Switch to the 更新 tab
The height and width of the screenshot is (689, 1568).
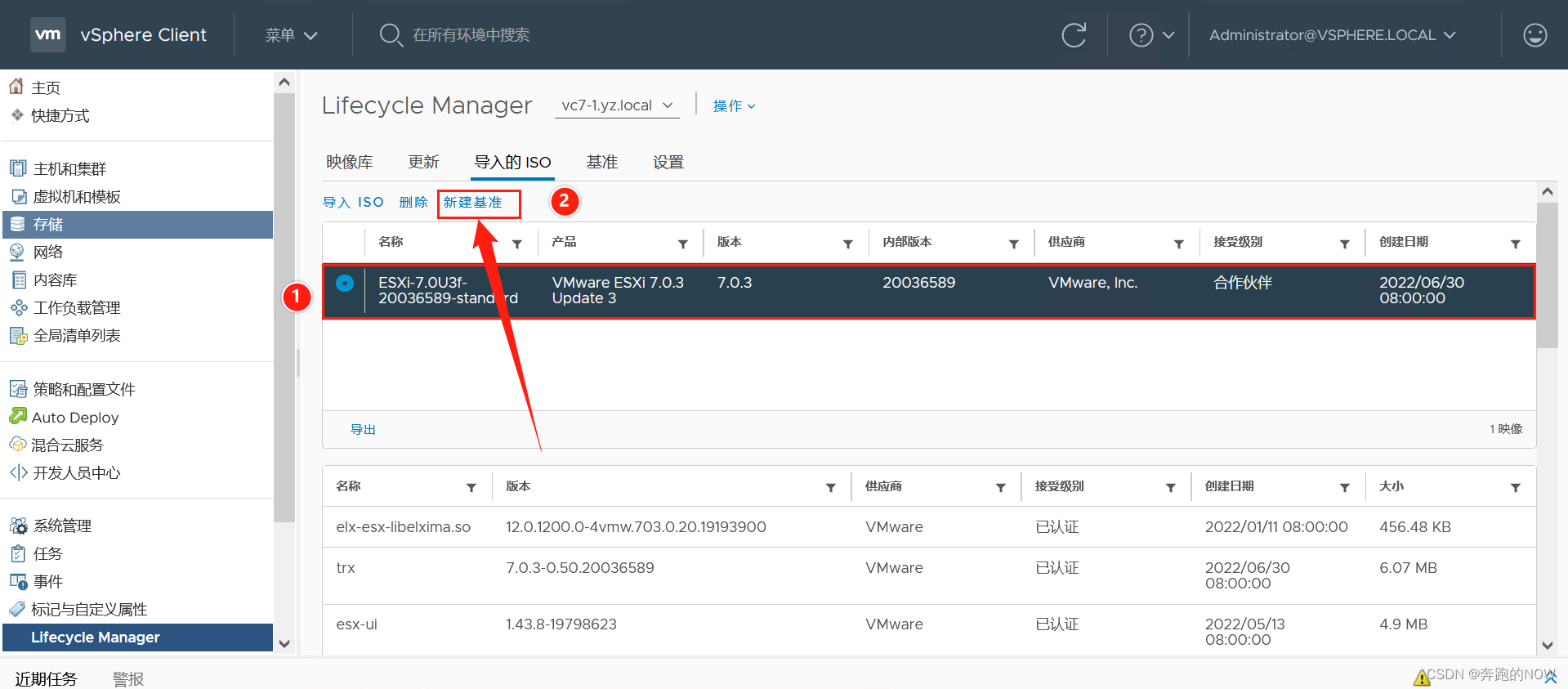point(424,162)
